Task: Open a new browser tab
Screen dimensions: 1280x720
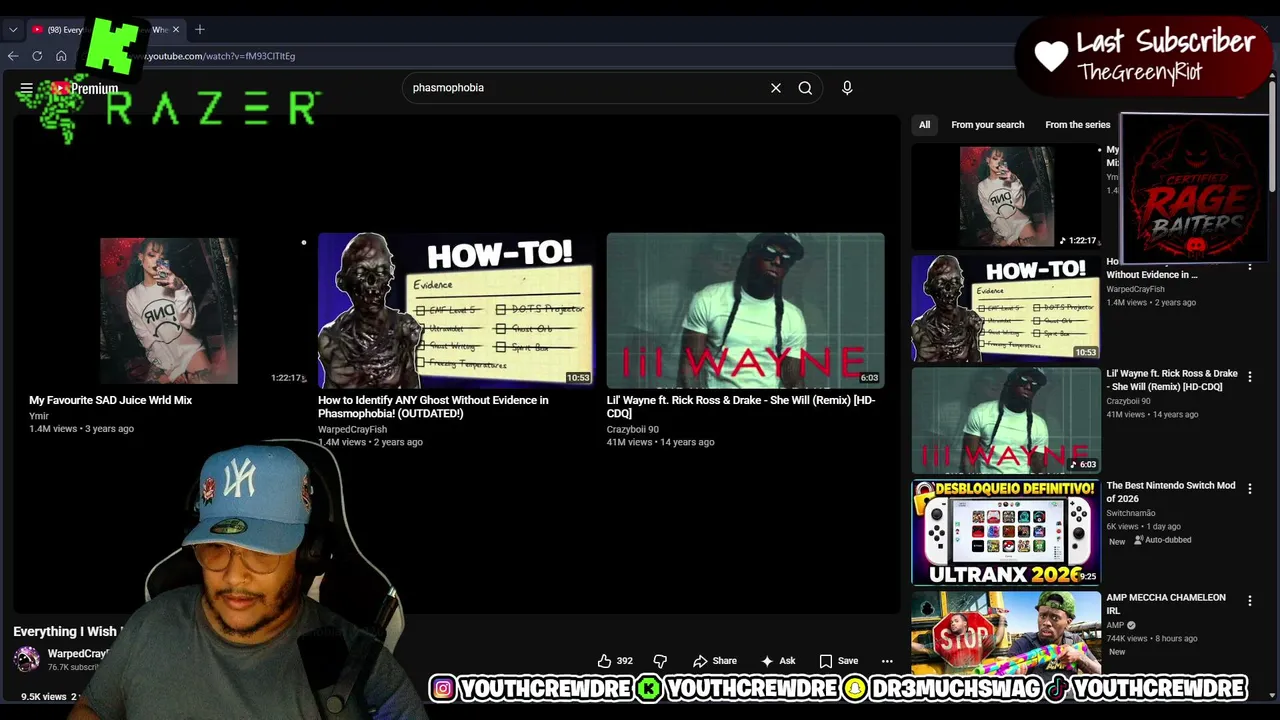Action: click(x=199, y=29)
